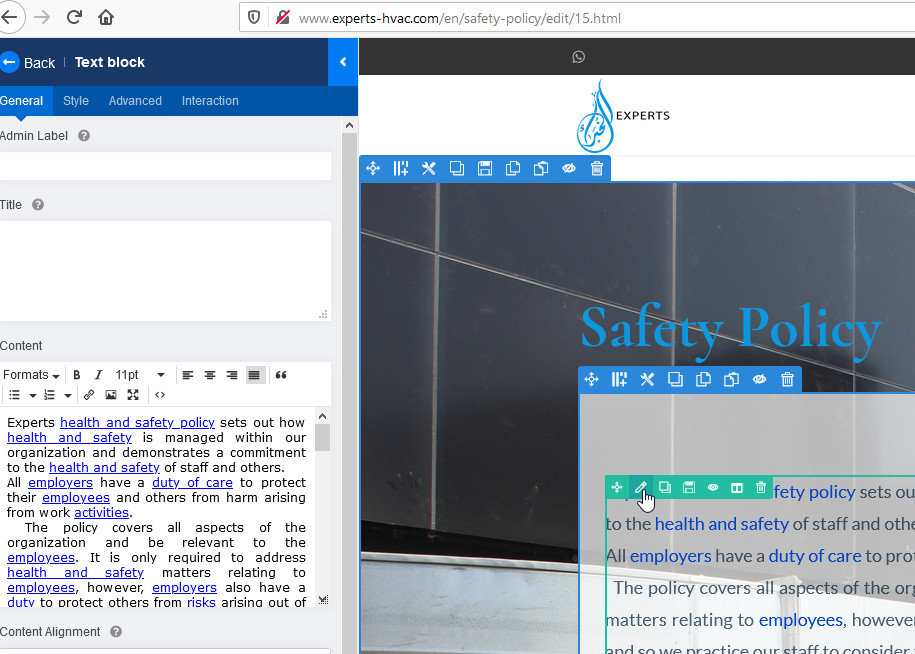Click the insert link icon
Screen dimensions: 915x654
(89, 395)
